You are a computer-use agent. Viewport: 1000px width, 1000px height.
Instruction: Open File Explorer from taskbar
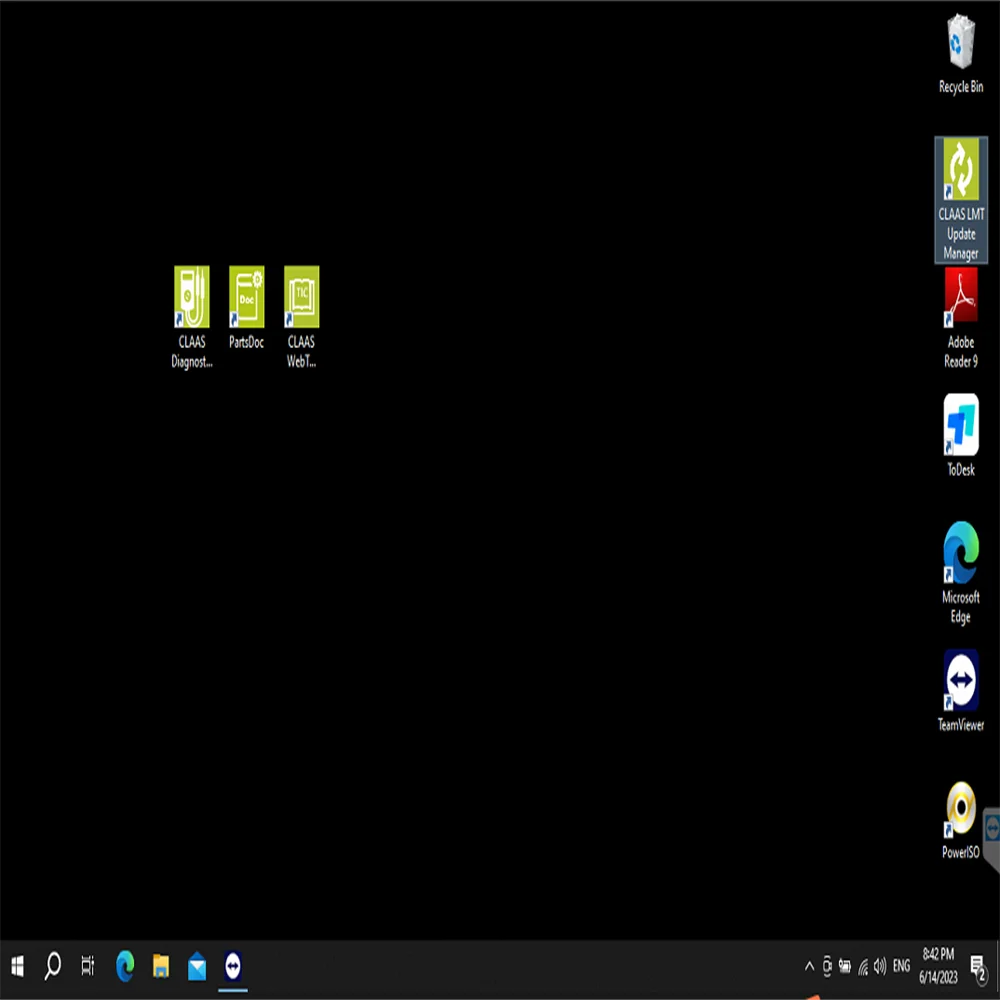(x=161, y=966)
